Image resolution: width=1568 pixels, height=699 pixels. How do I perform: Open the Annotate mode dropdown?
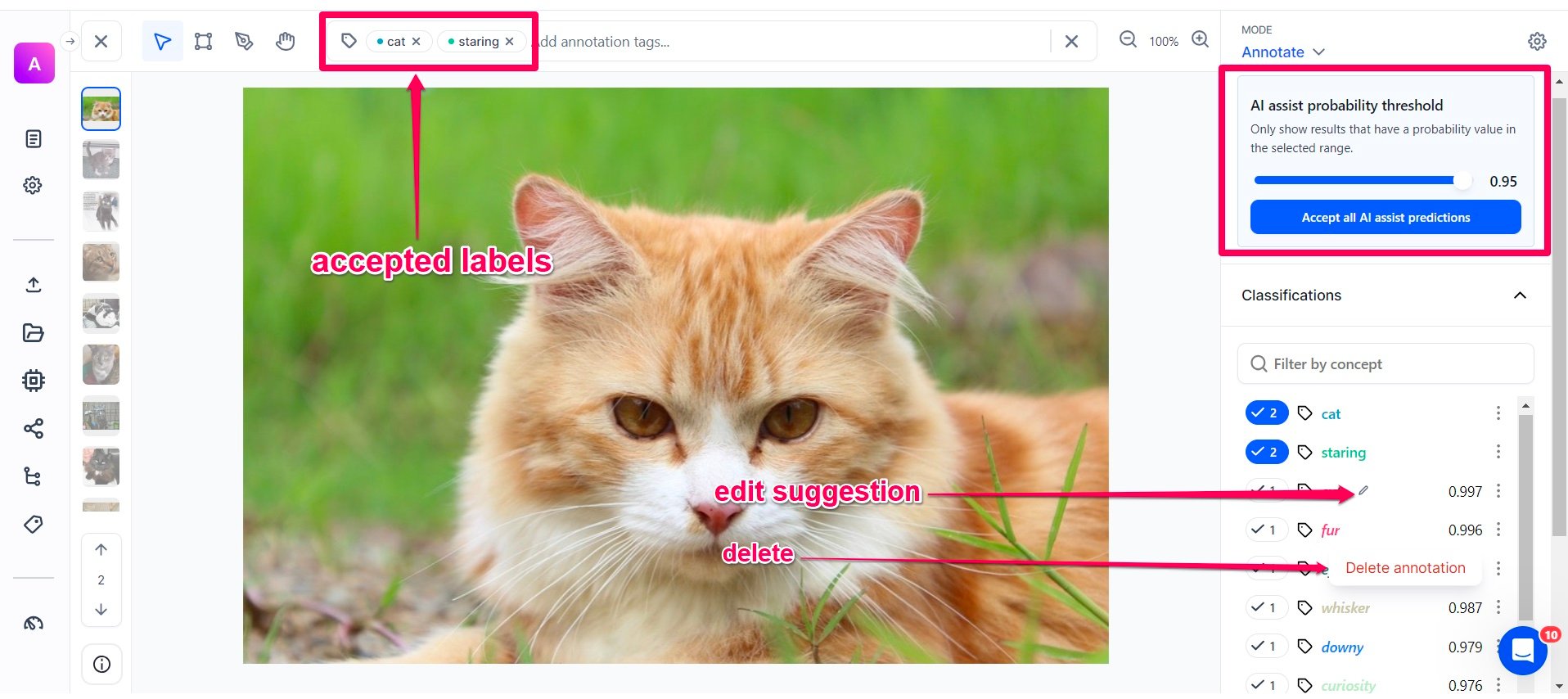pyautogui.click(x=1282, y=52)
